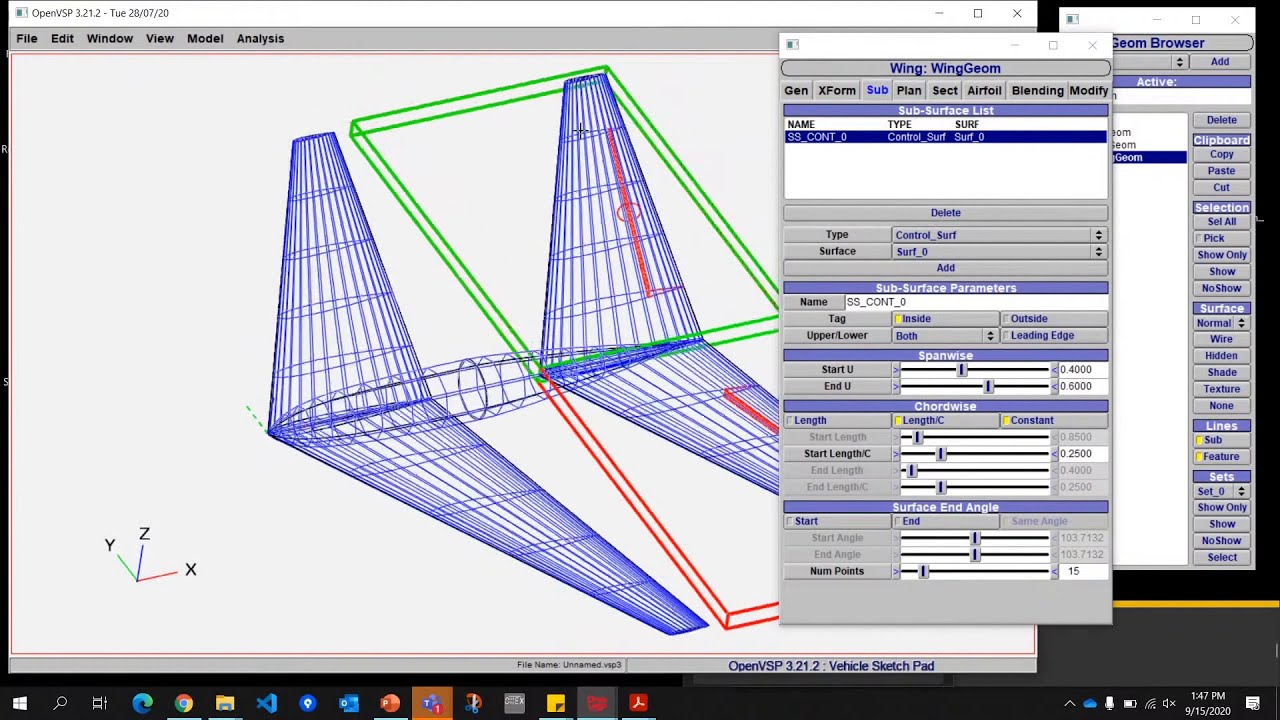Open the sub-surface Type dropdown

(x=999, y=235)
